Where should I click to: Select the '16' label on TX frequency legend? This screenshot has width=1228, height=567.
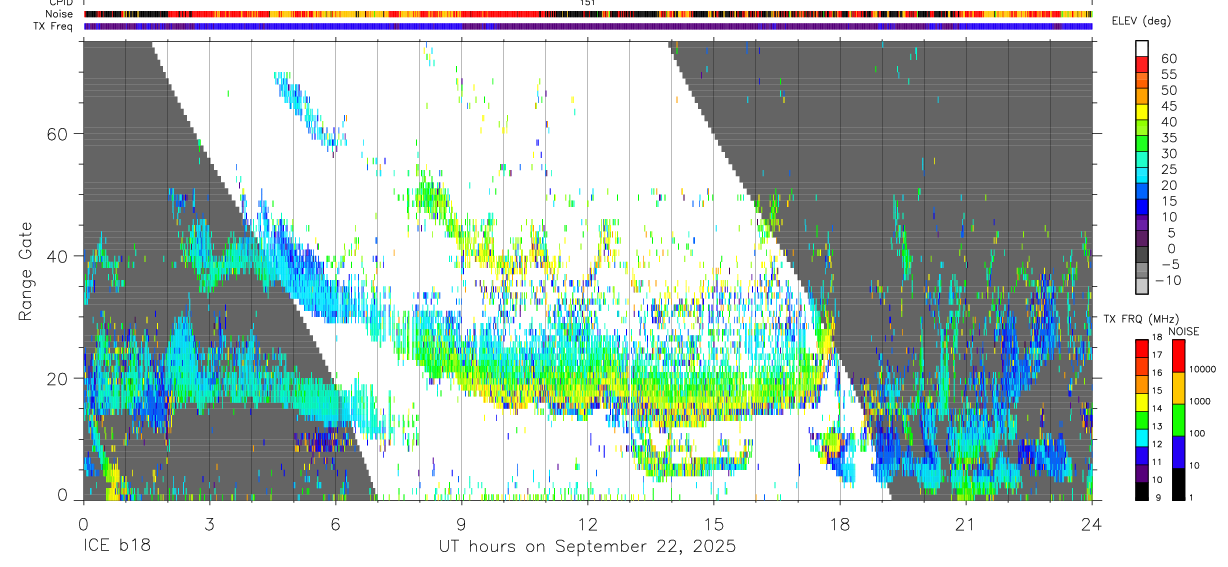tap(1156, 372)
